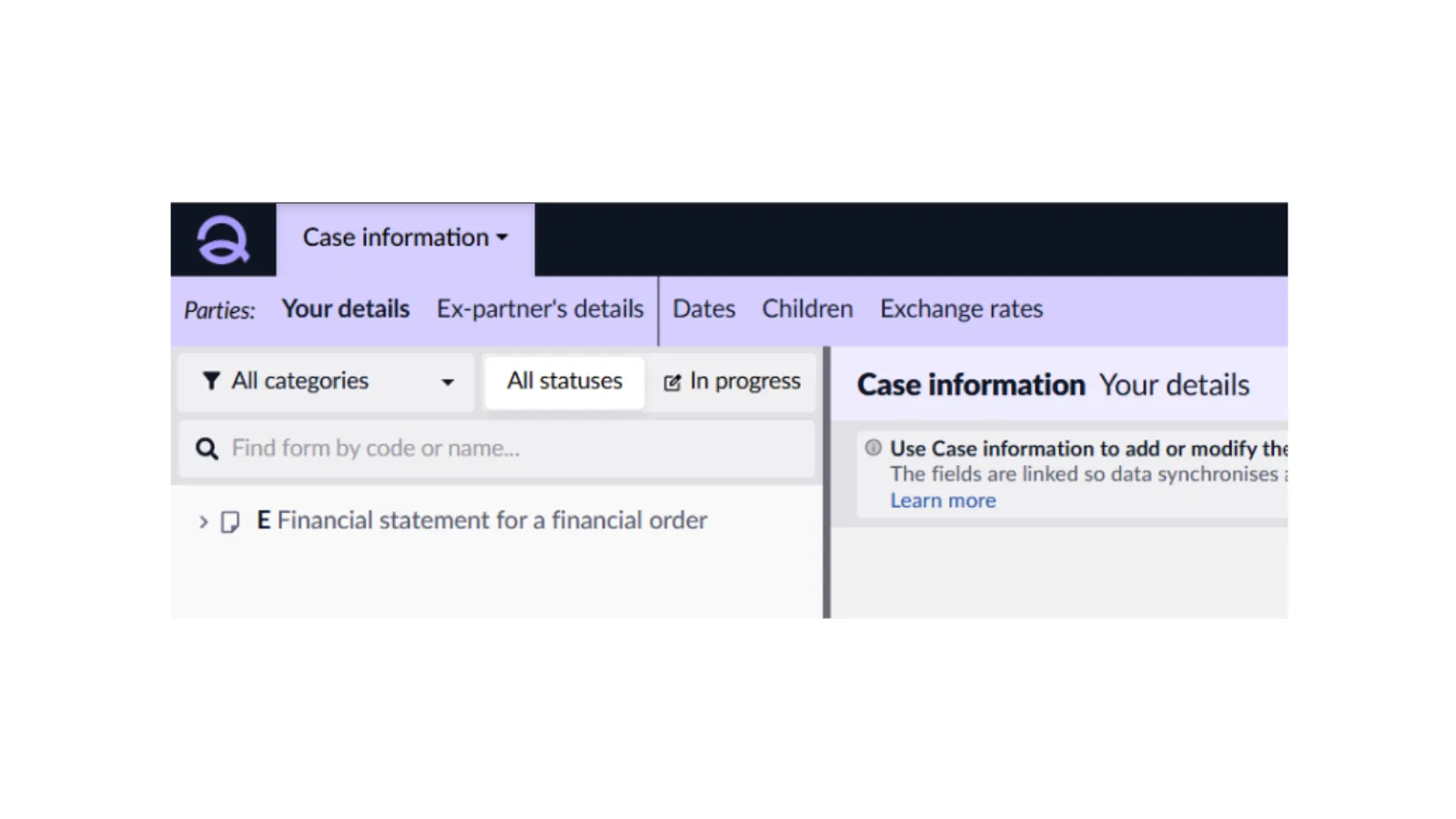Click the magnifier search icon
The width and height of the screenshot is (1456, 819).
207,449
